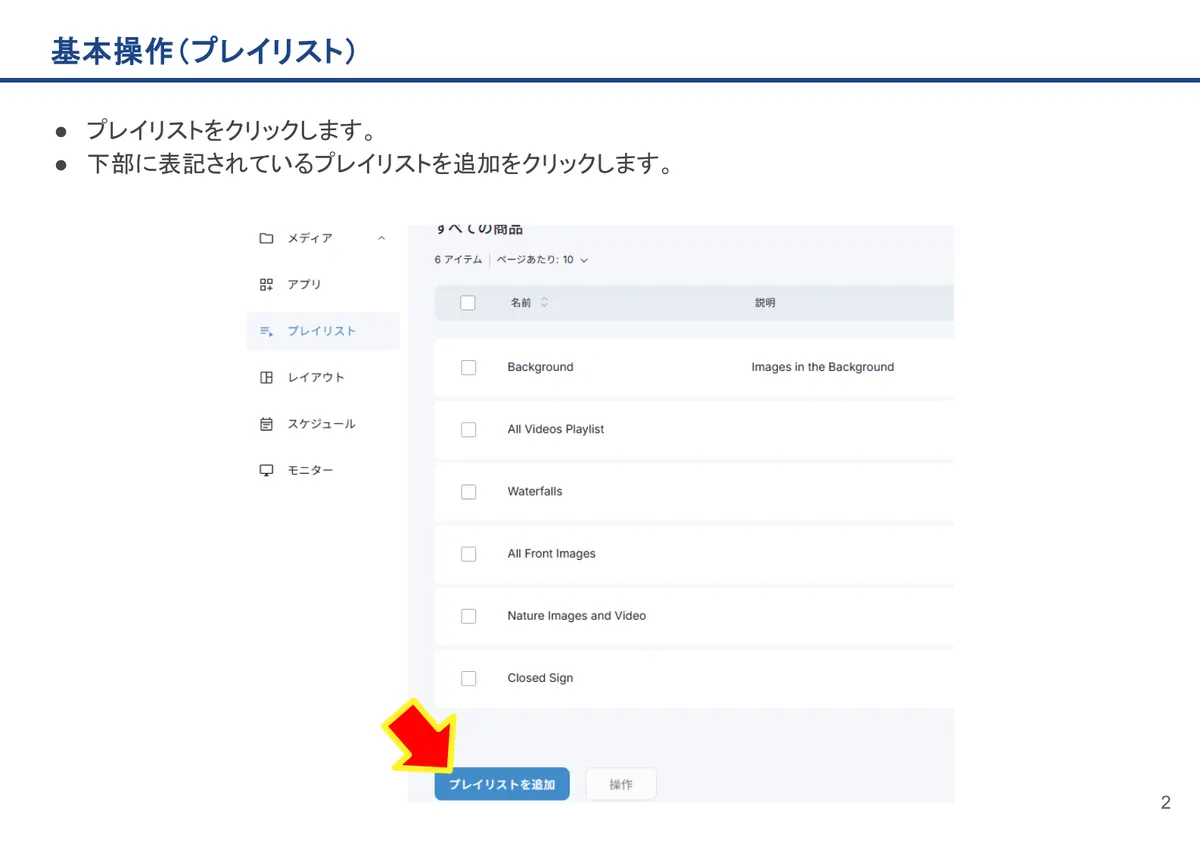Open the Closed Sign playlist
This screenshot has height=849, width=1200.
tap(540, 678)
